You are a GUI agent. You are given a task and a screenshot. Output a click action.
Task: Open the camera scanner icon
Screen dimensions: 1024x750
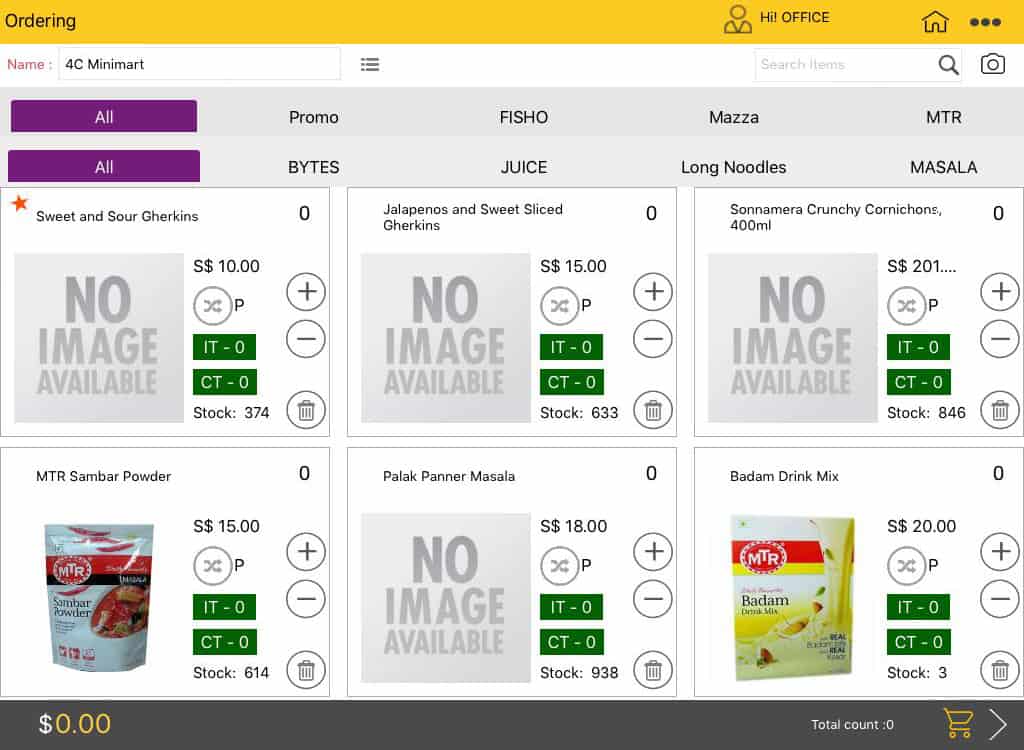pos(993,64)
